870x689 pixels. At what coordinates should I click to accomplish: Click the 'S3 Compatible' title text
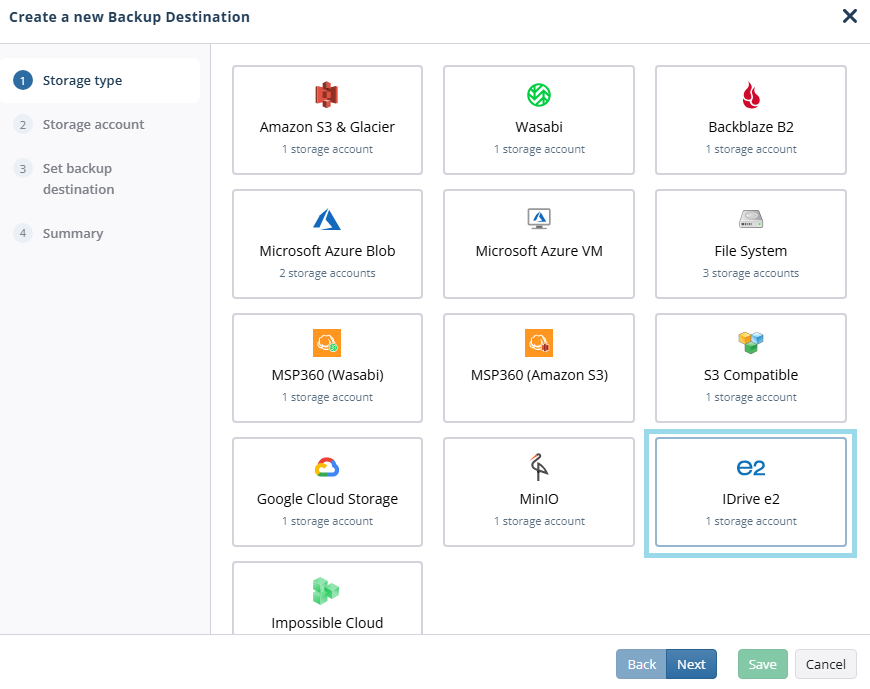[751, 375]
